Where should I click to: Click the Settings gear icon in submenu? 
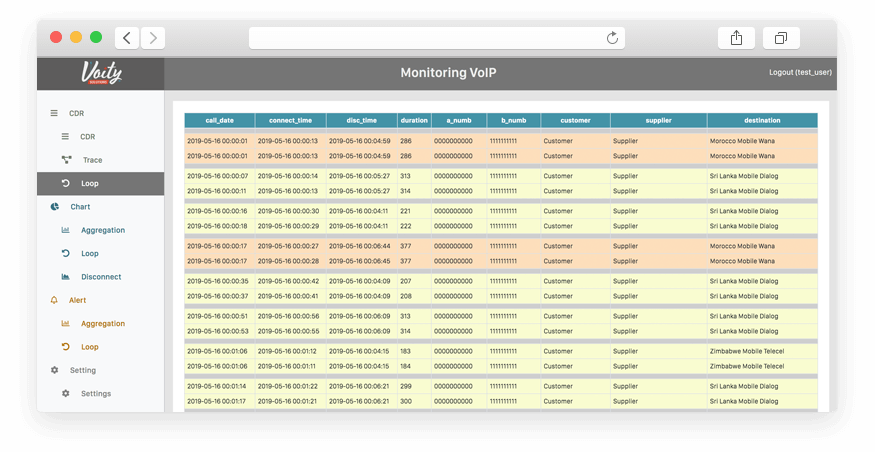click(66, 394)
